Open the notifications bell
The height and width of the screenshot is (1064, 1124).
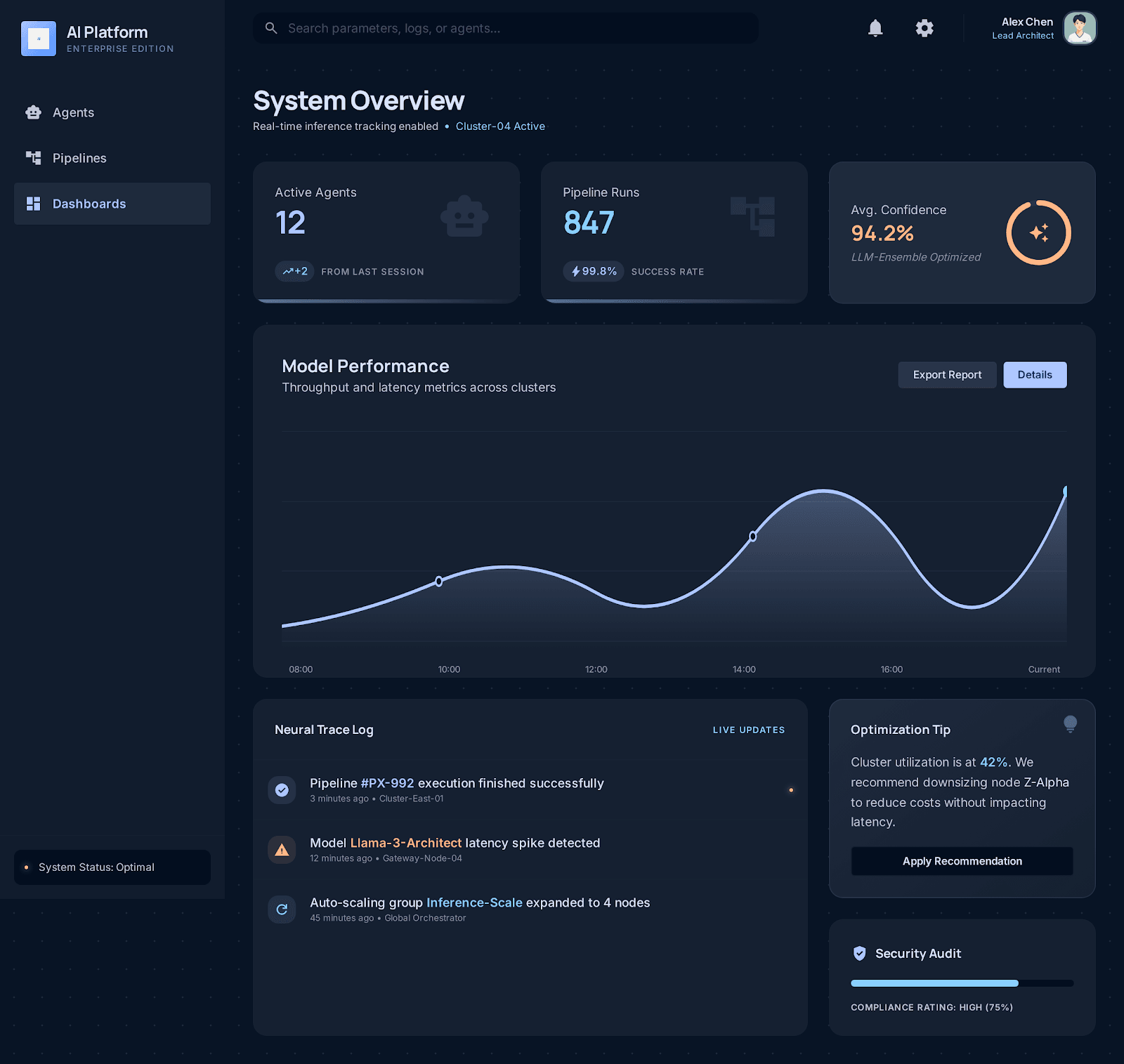click(x=875, y=28)
